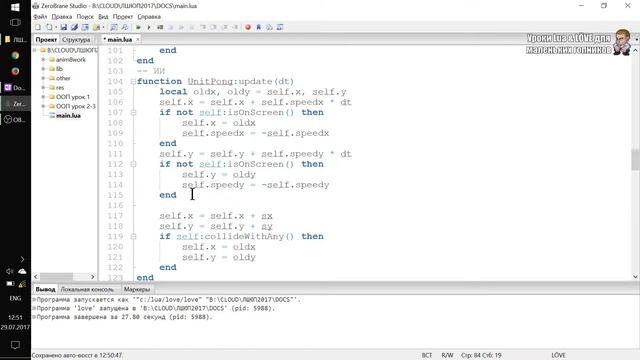Image resolution: width=640 pixels, height=360 pixels.
Task: Expand the ООП урок 2-3 folder
Action: point(43,107)
